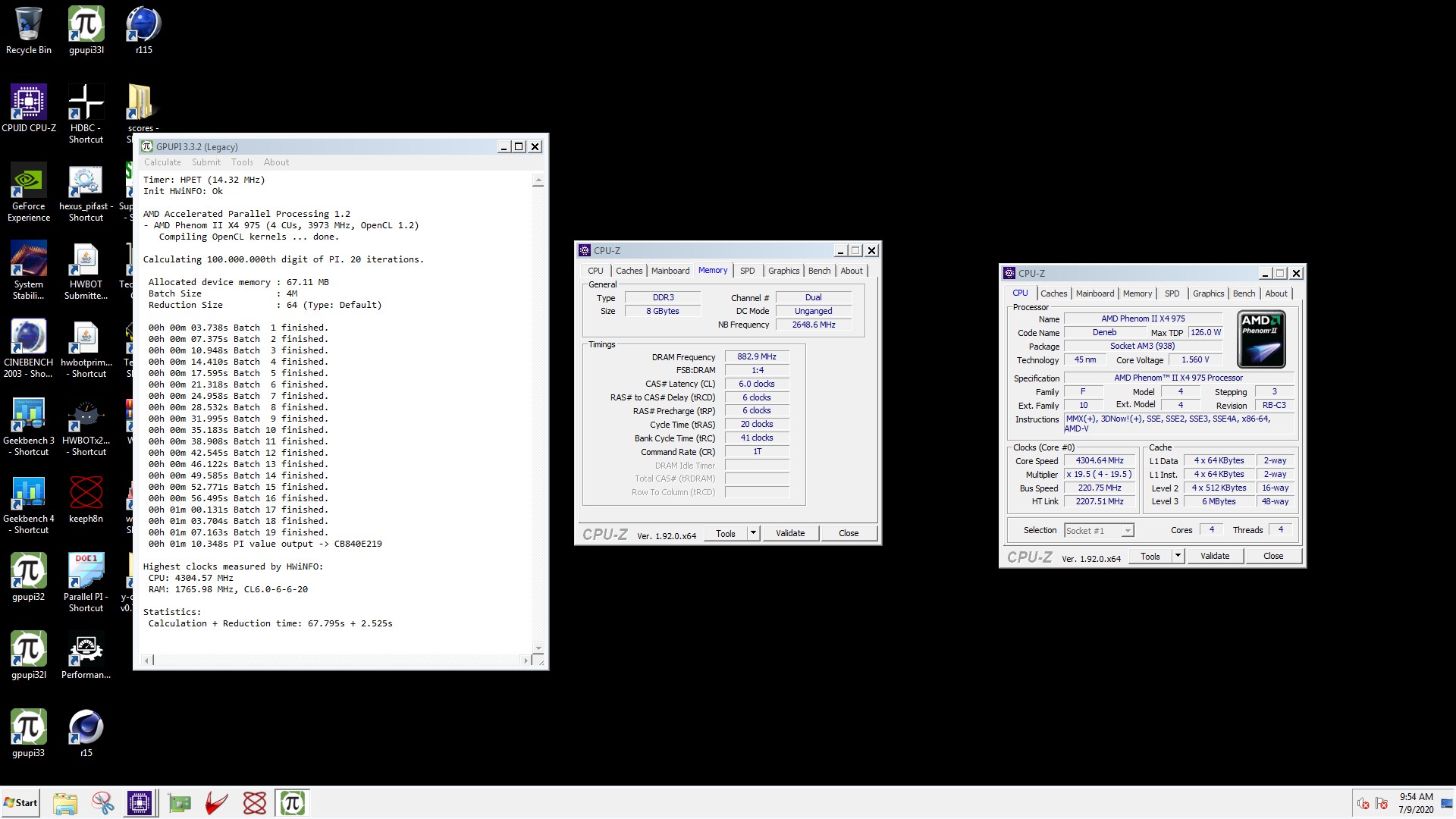1456x819 pixels.
Task: Switch to CPU-Z taskbar icon
Action: point(140,803)
